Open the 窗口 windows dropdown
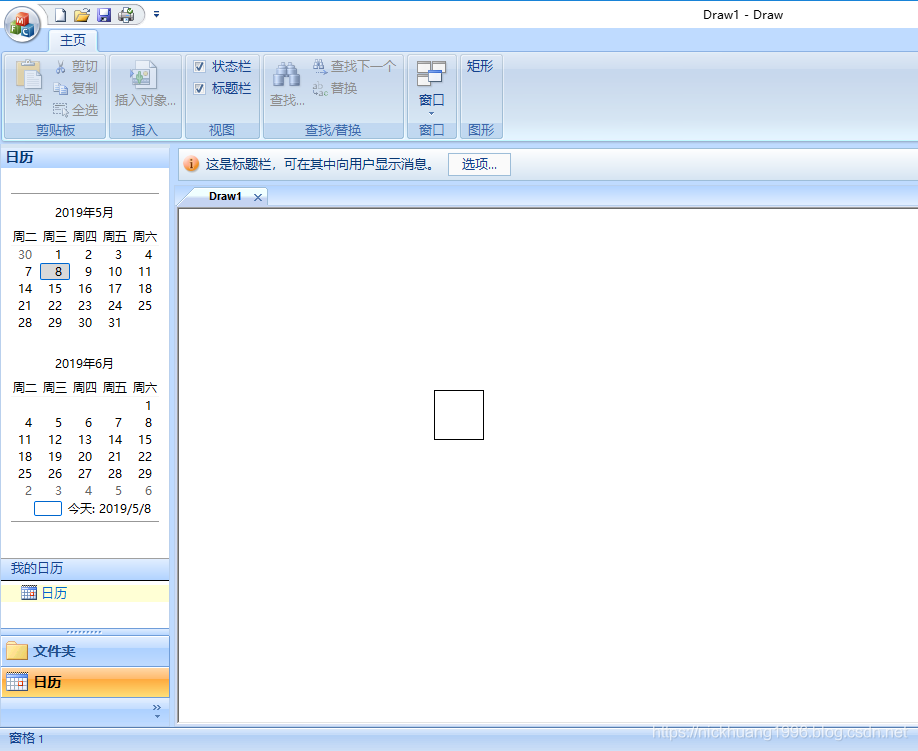Screen dimensions: 918x751 (431, 88)
